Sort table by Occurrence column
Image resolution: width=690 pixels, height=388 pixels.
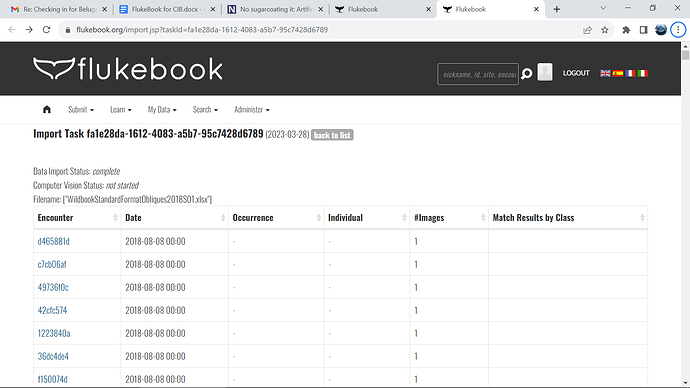[276, 217]
